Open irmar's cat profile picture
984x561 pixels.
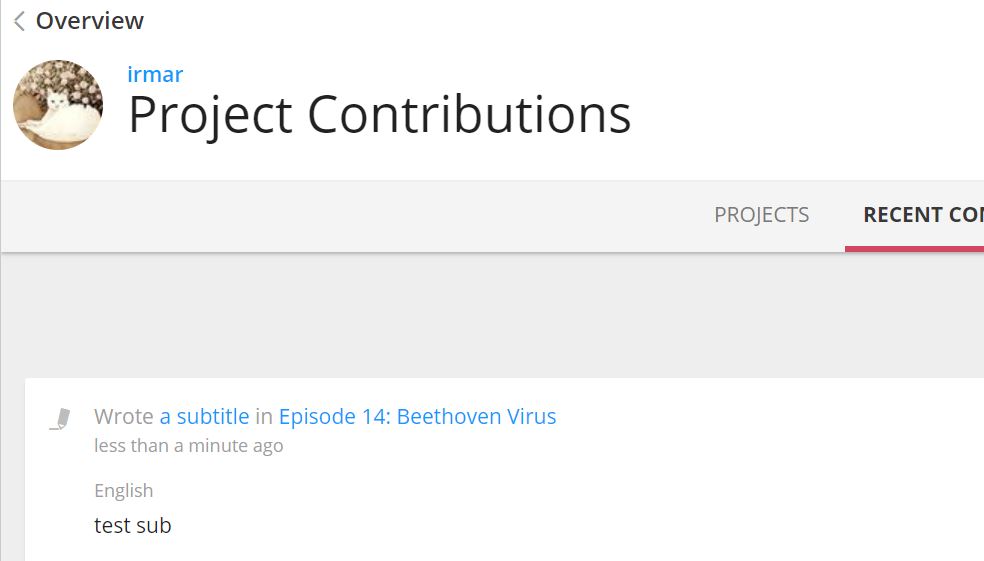pos(58,105)
